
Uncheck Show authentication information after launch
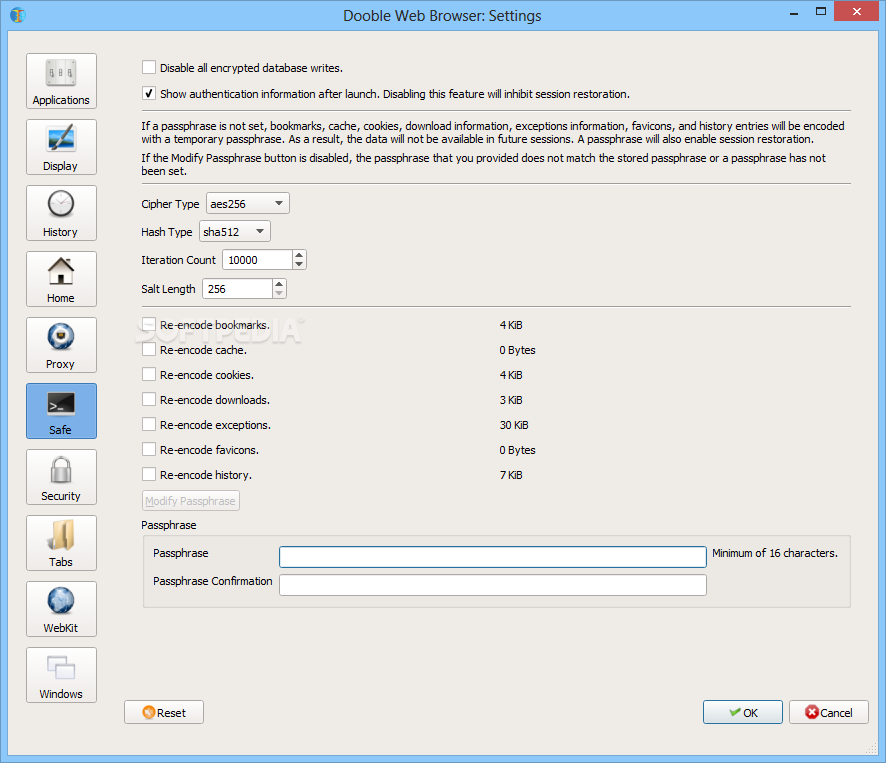(x=149, y=94)
